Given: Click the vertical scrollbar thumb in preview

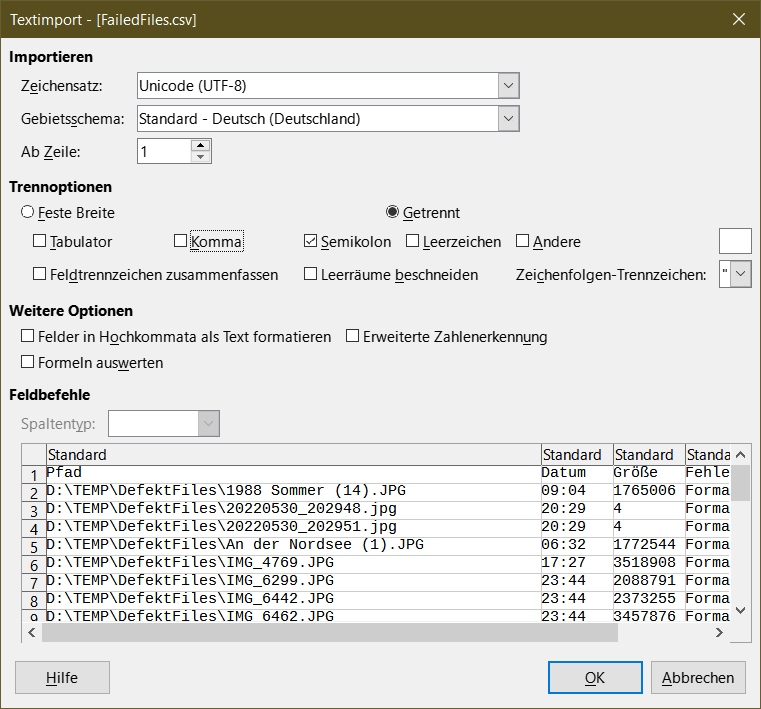Looking at the screenshot, I should click(x=741, y=483).
